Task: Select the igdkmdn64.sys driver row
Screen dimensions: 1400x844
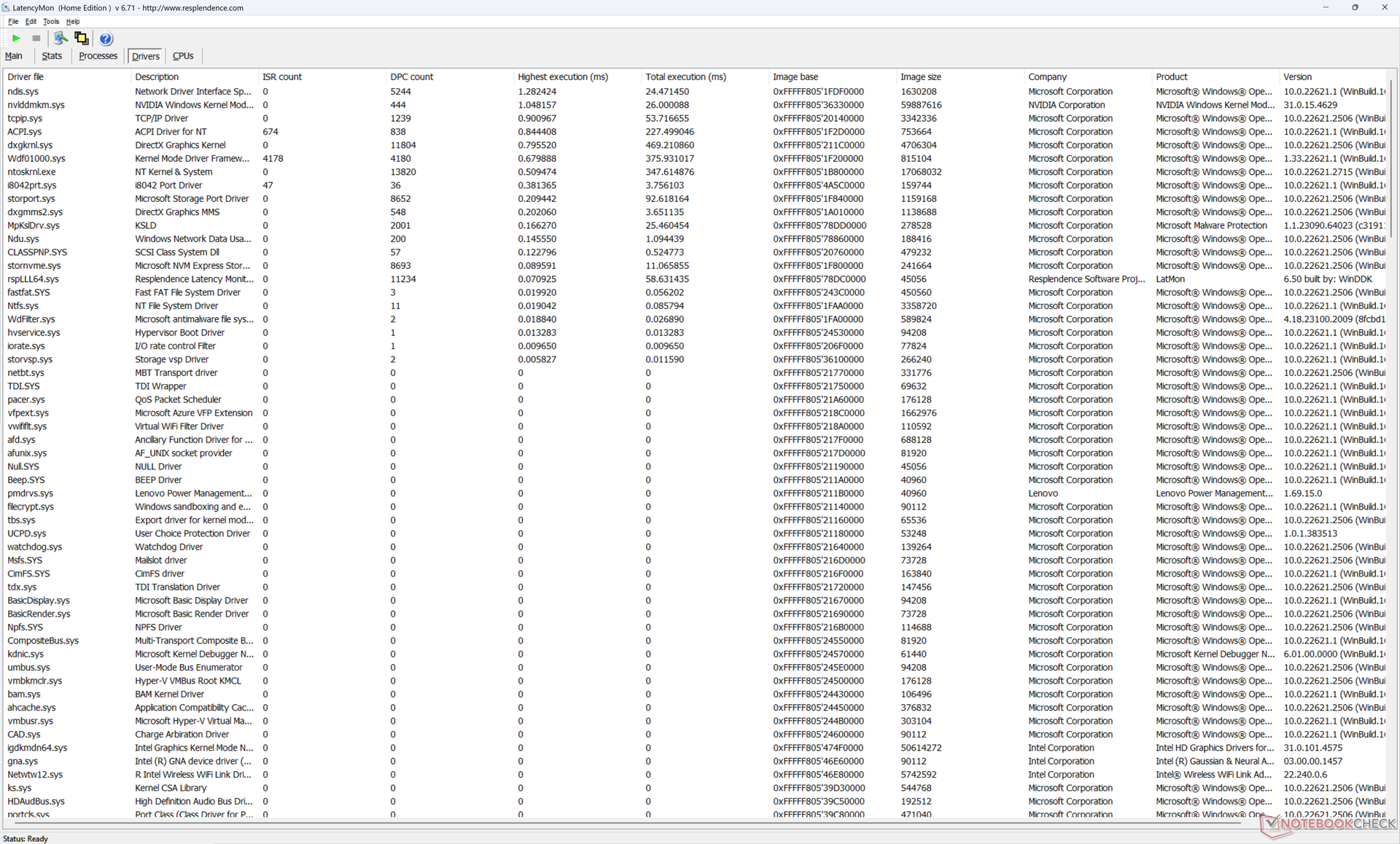Action: [x=696, y=748]
